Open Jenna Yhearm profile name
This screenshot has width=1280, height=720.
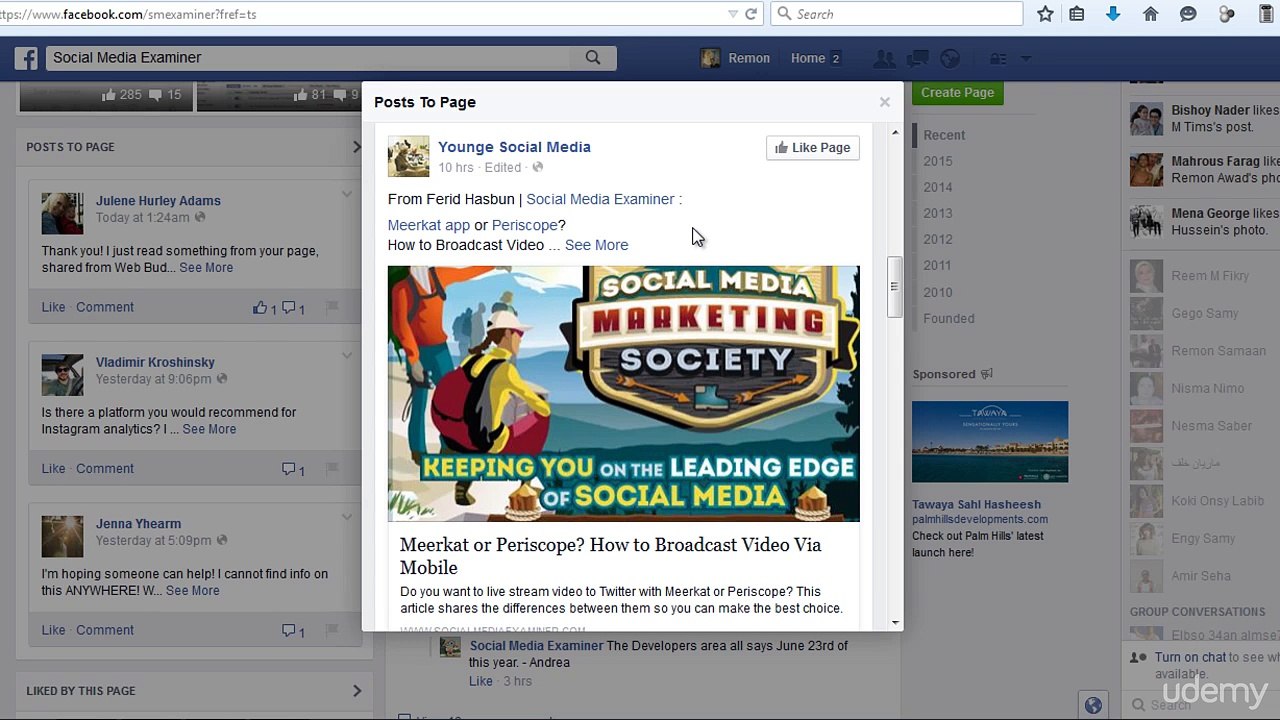tap(138, 524)
